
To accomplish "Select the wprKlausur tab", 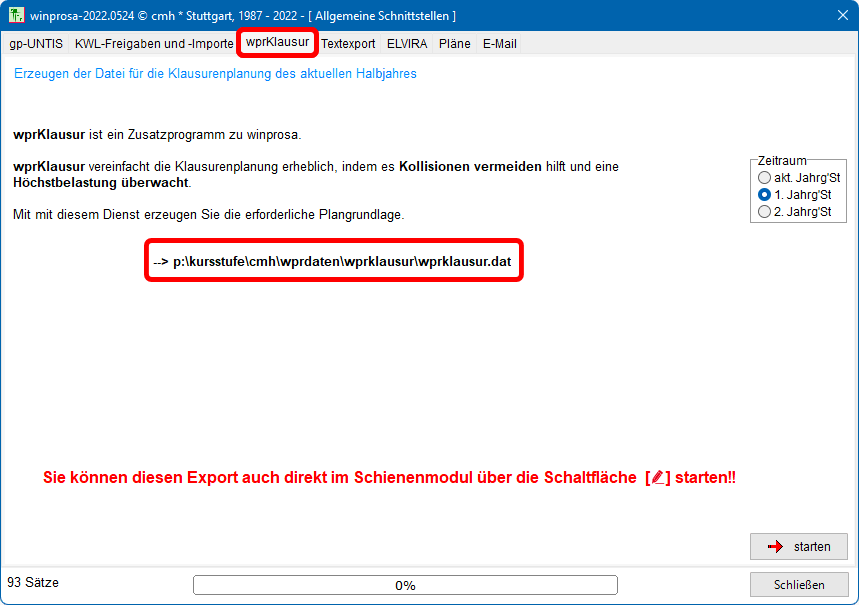I will (x=277, y=42).
